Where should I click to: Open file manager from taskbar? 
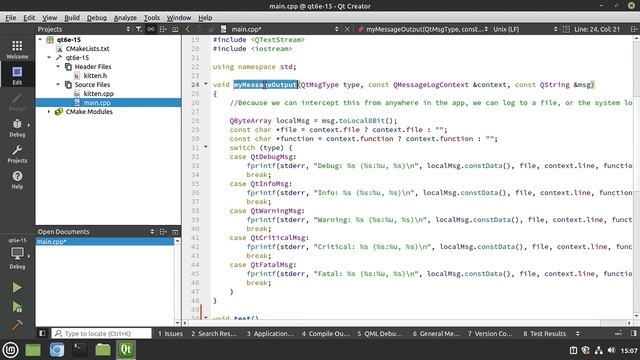(x=103, y=350)
